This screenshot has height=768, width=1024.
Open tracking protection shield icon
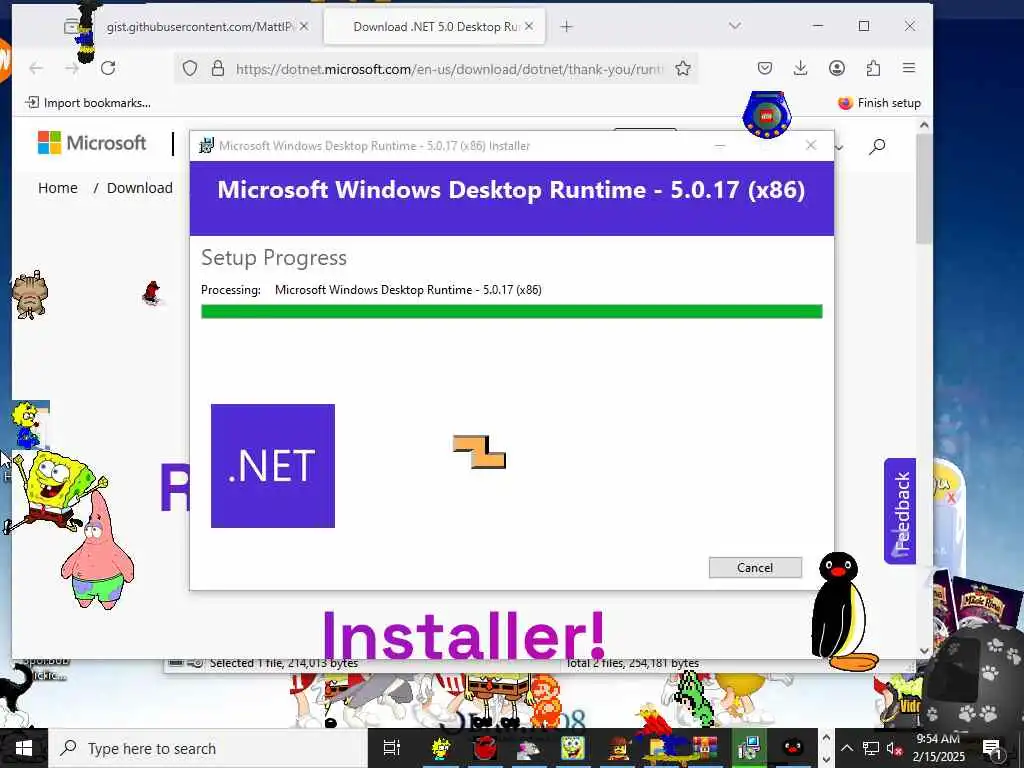coord(189,69)
